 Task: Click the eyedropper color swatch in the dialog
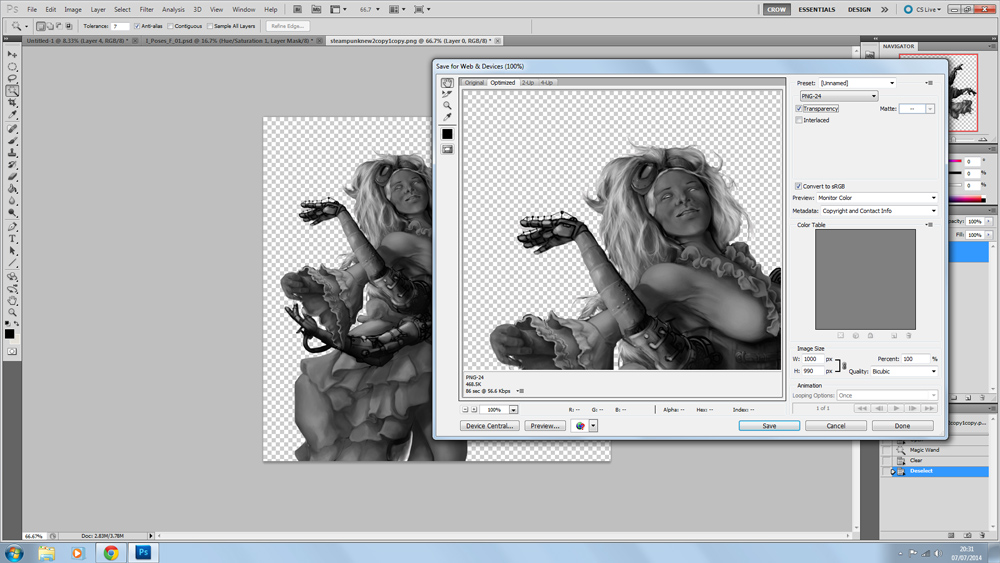pos(447,134)
